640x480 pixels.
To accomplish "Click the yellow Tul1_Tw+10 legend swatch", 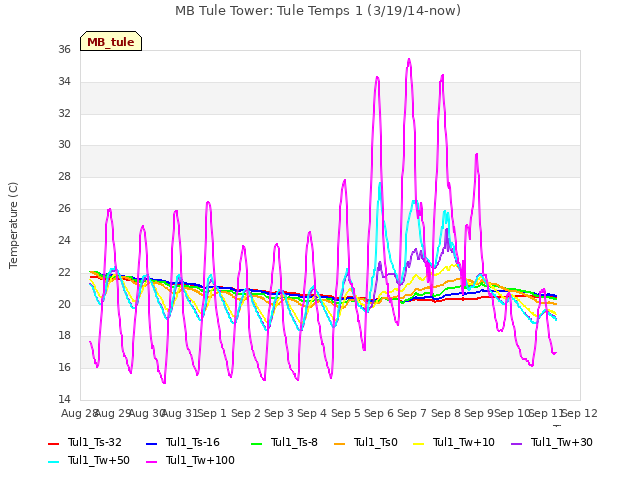I will point(419,443).
